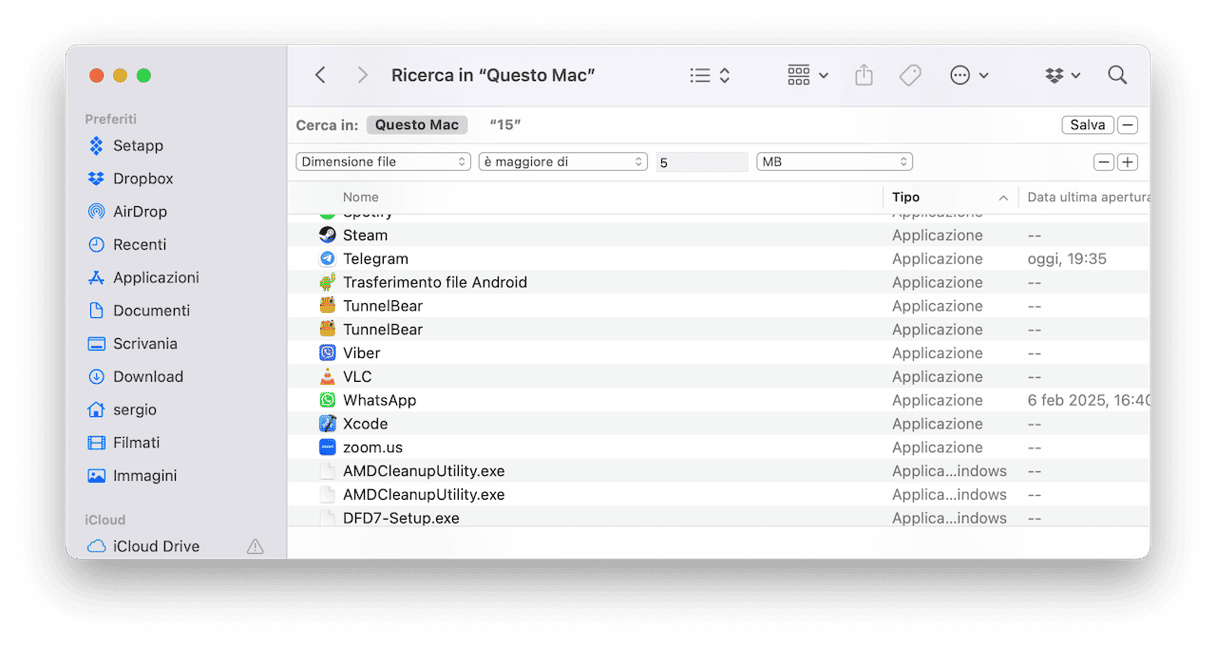Click the Preferiti sidebar section header
Screen dimensions: 1216x646
pos(111,119)
